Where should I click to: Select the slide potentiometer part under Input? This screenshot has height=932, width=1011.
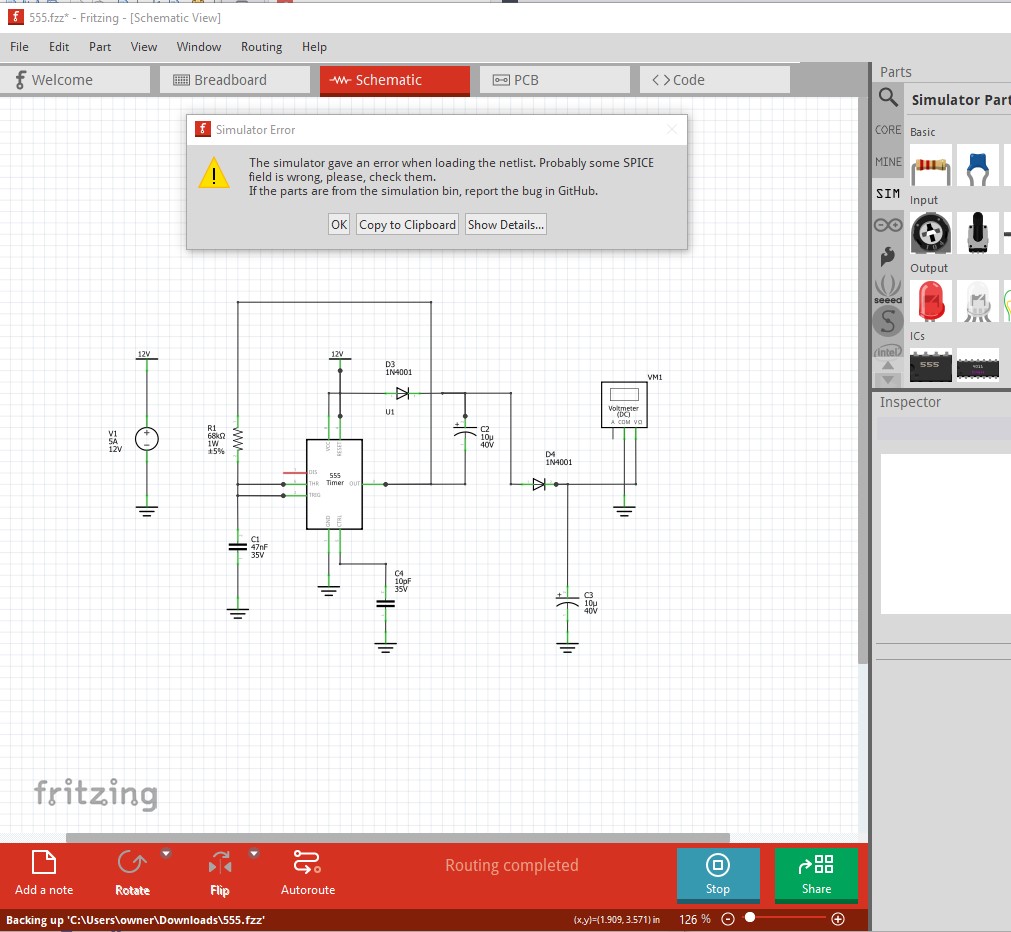(x=977, y=233)
